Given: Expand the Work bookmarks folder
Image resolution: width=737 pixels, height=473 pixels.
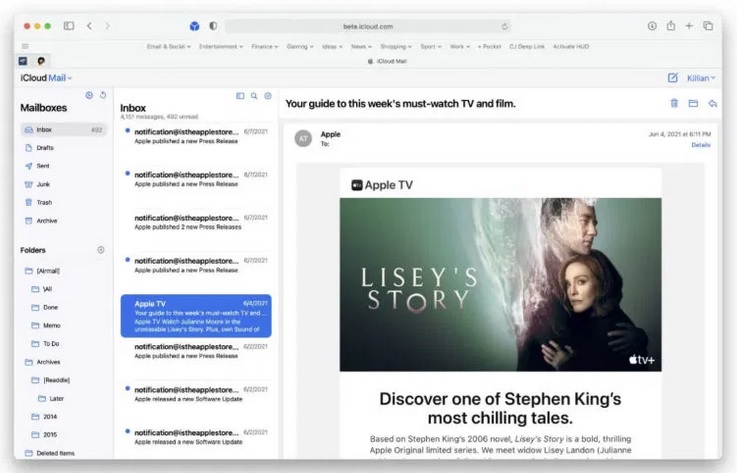Looking at the screenshot, I should 460,47.
